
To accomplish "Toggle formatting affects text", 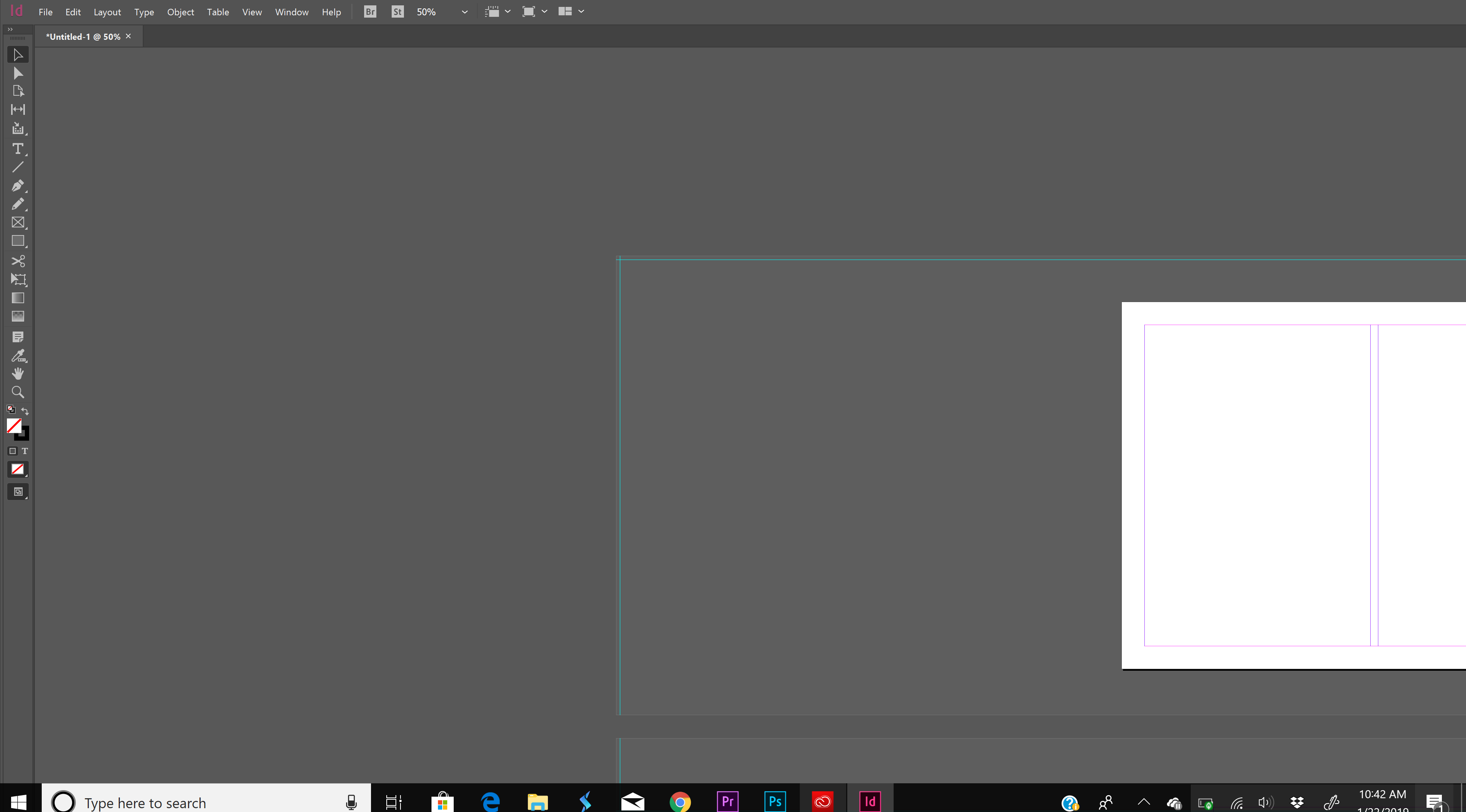I will point(25,451).
